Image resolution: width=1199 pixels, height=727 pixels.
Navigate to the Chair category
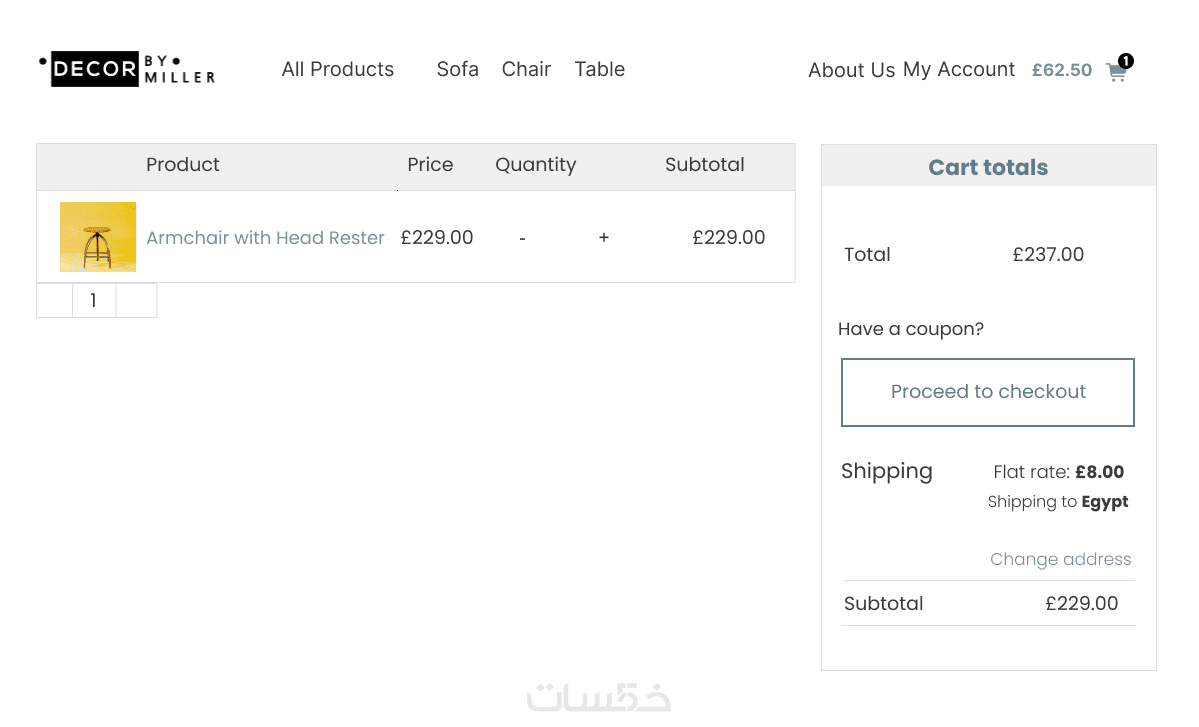[x=526, y=69]
